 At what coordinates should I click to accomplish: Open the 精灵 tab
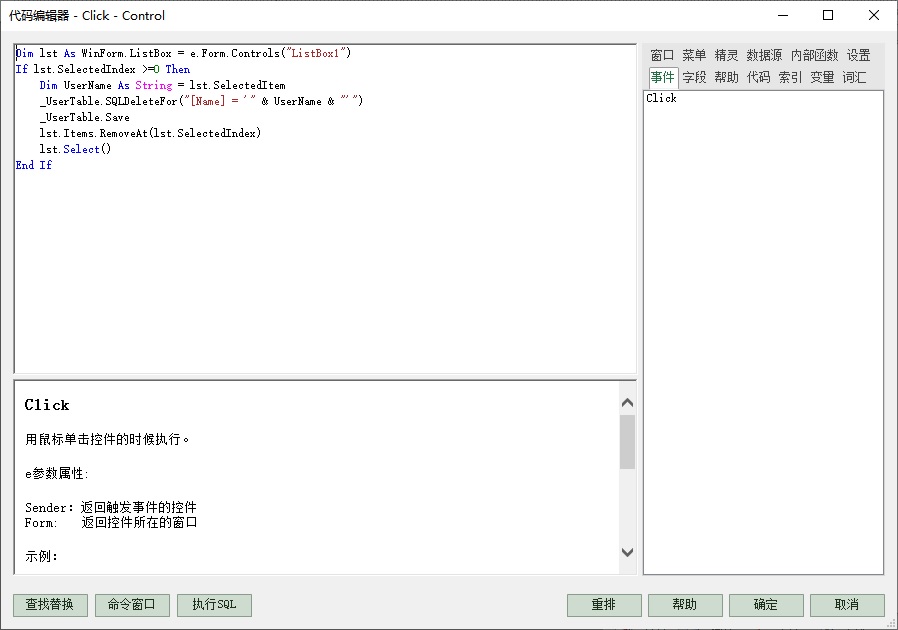point(726,55)
